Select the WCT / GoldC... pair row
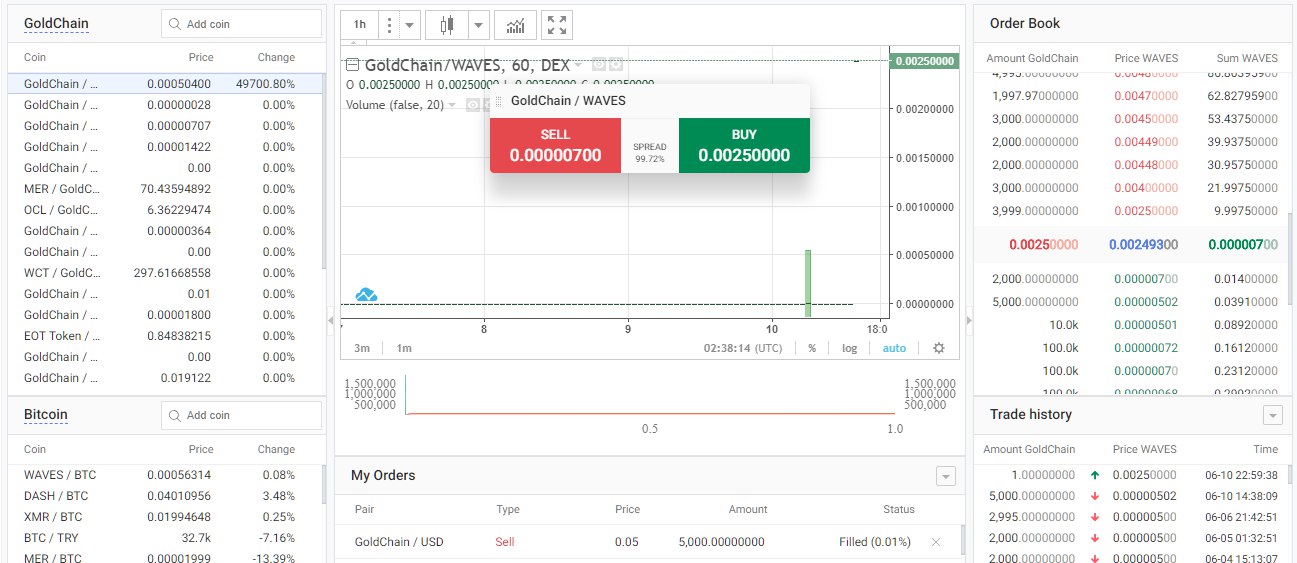The height and width of the screenshot is (563, 1297). click(165, 273)
